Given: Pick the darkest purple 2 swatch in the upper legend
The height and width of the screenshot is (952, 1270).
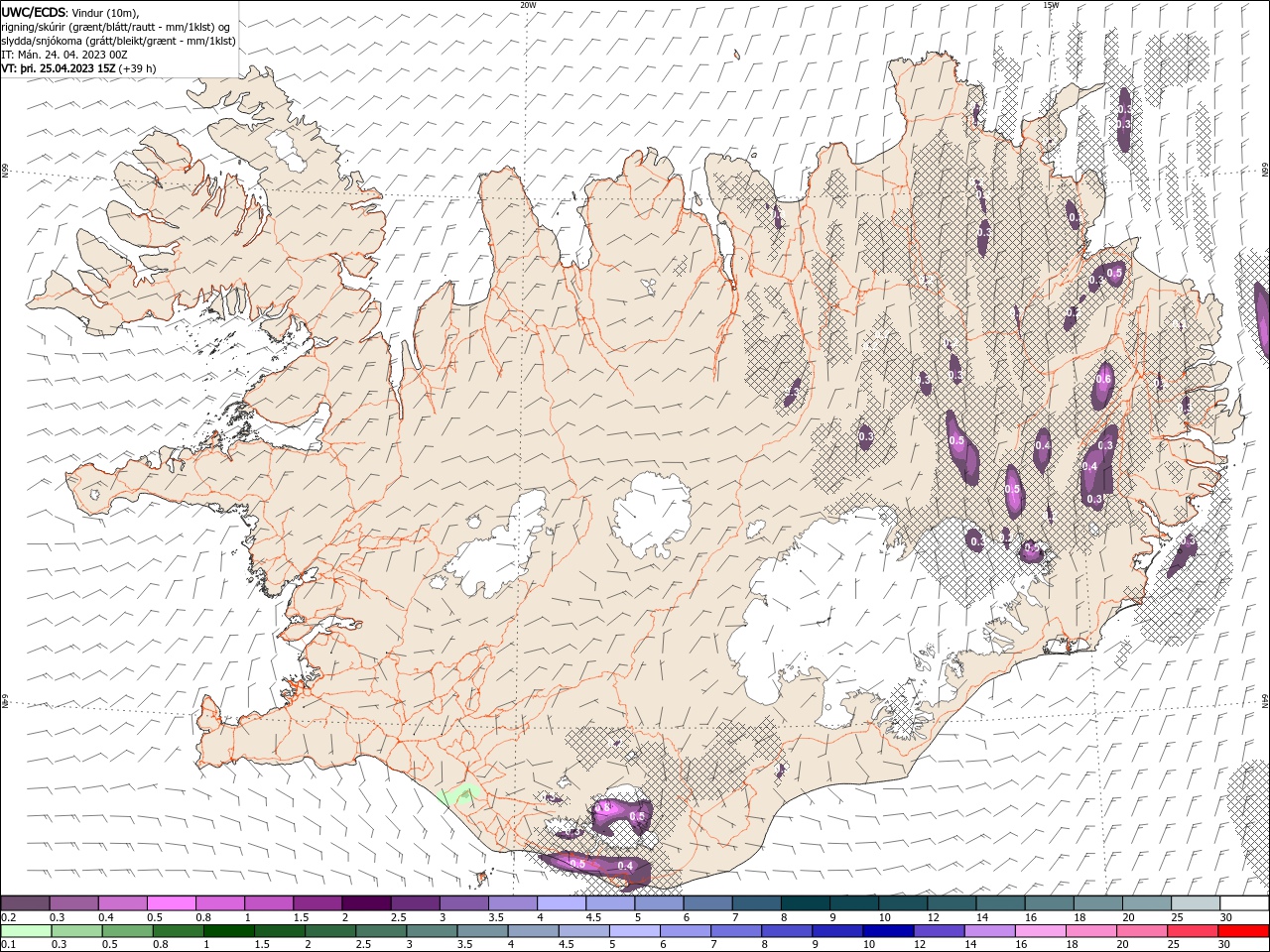Looking at the screenshot, I should point(366,903).
